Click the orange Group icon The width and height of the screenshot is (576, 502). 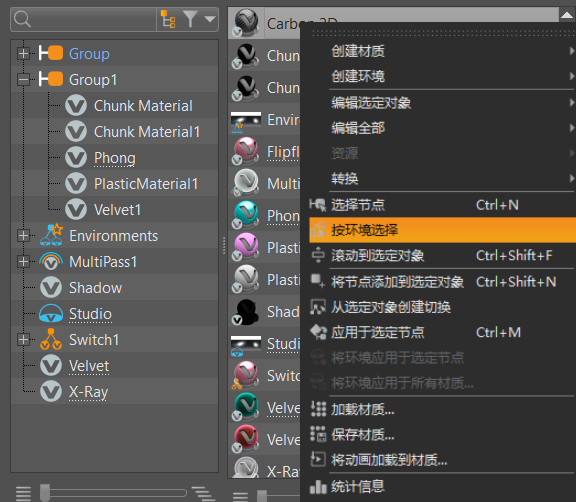pyautogui.click(x=51, y=53)
